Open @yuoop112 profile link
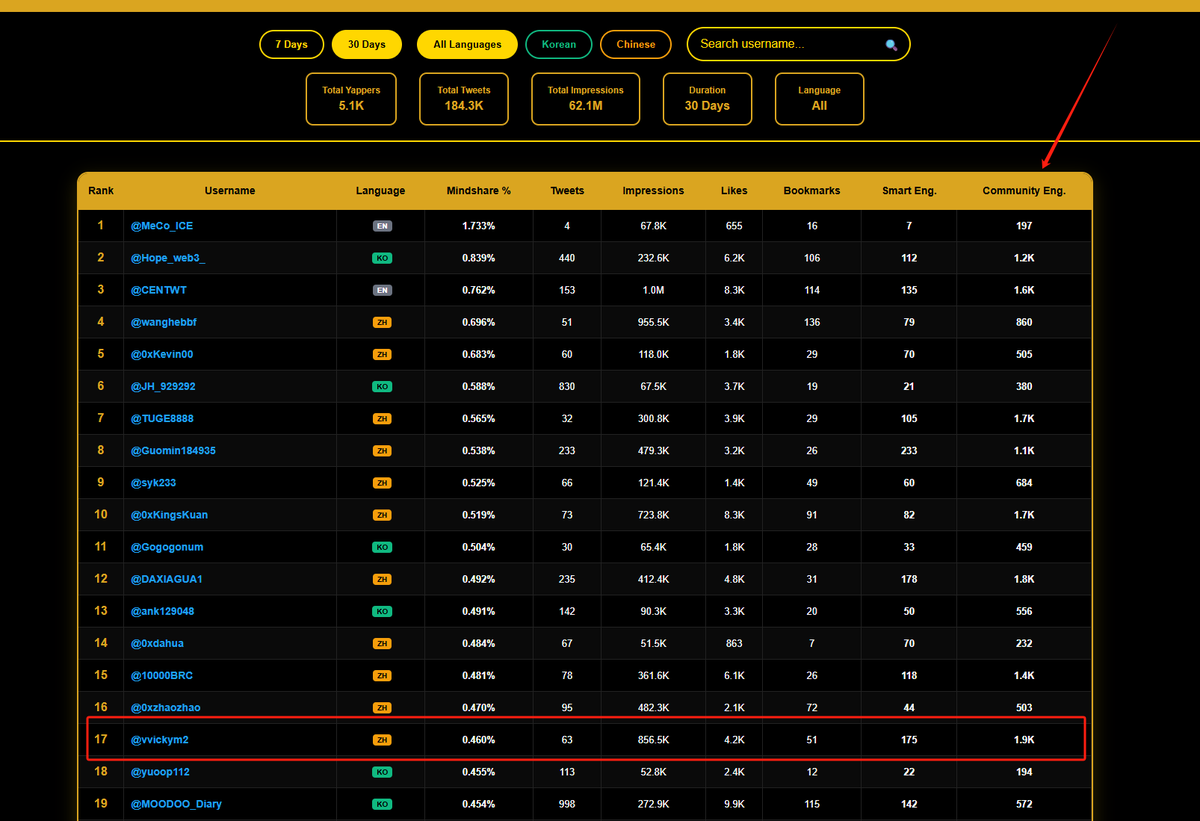This screenshot has width=1200, height=821. pos(160,772)
